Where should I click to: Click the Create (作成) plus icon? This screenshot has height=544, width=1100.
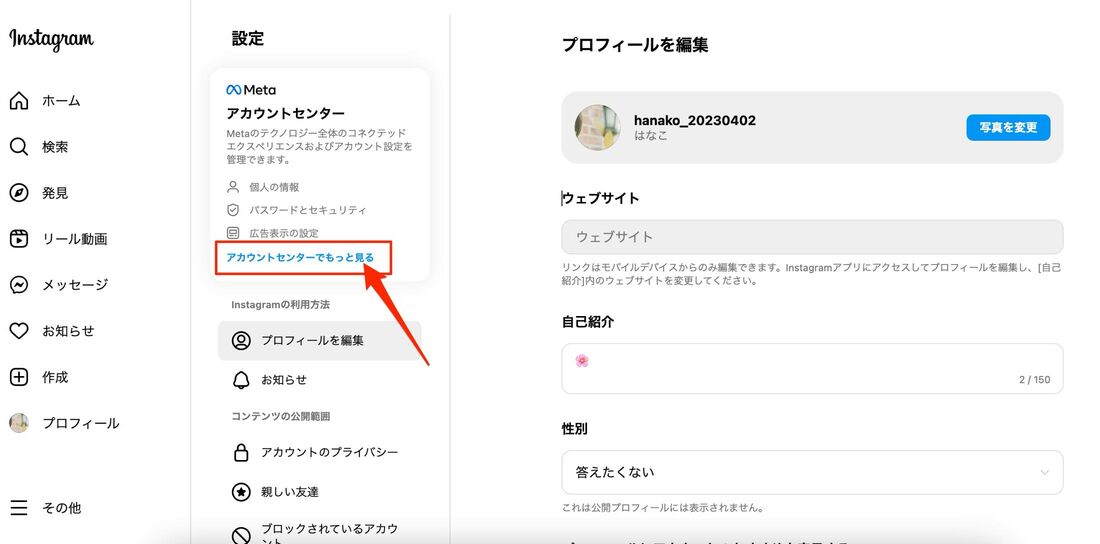click(19, 377)
